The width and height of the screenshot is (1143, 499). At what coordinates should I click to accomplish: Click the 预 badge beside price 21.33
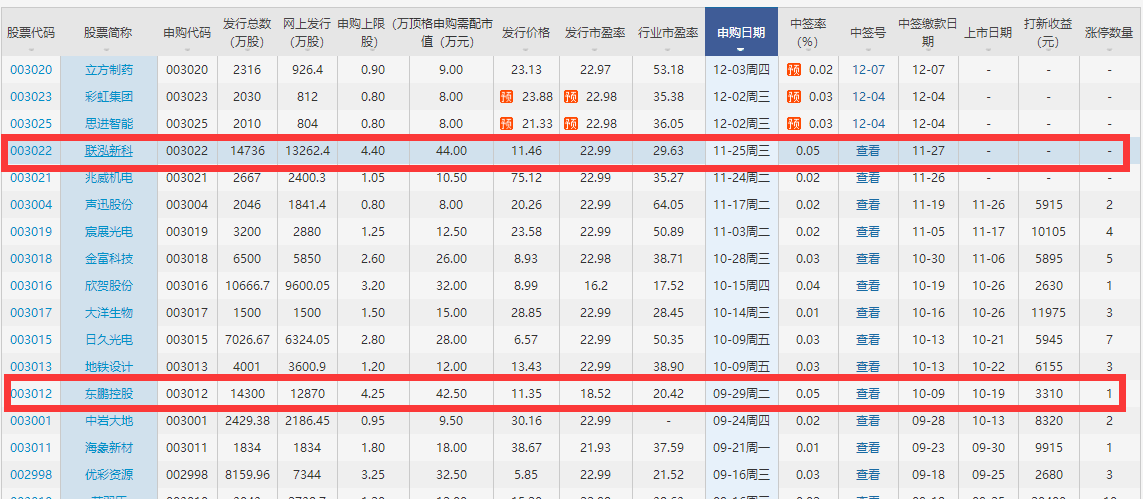coord(506,124)
